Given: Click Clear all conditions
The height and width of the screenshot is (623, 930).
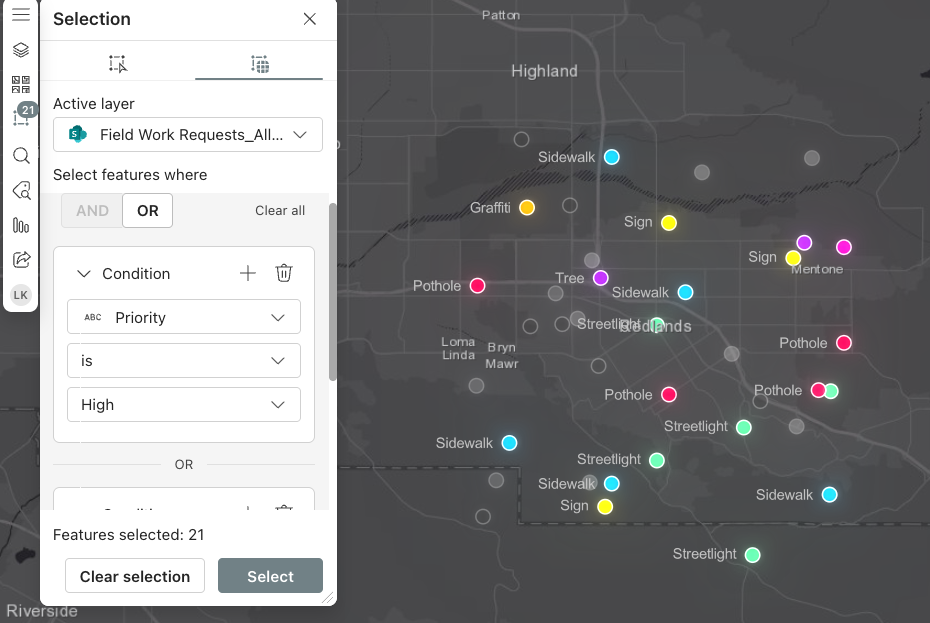Looking at the screenshot, I should (x=280, y=211).
